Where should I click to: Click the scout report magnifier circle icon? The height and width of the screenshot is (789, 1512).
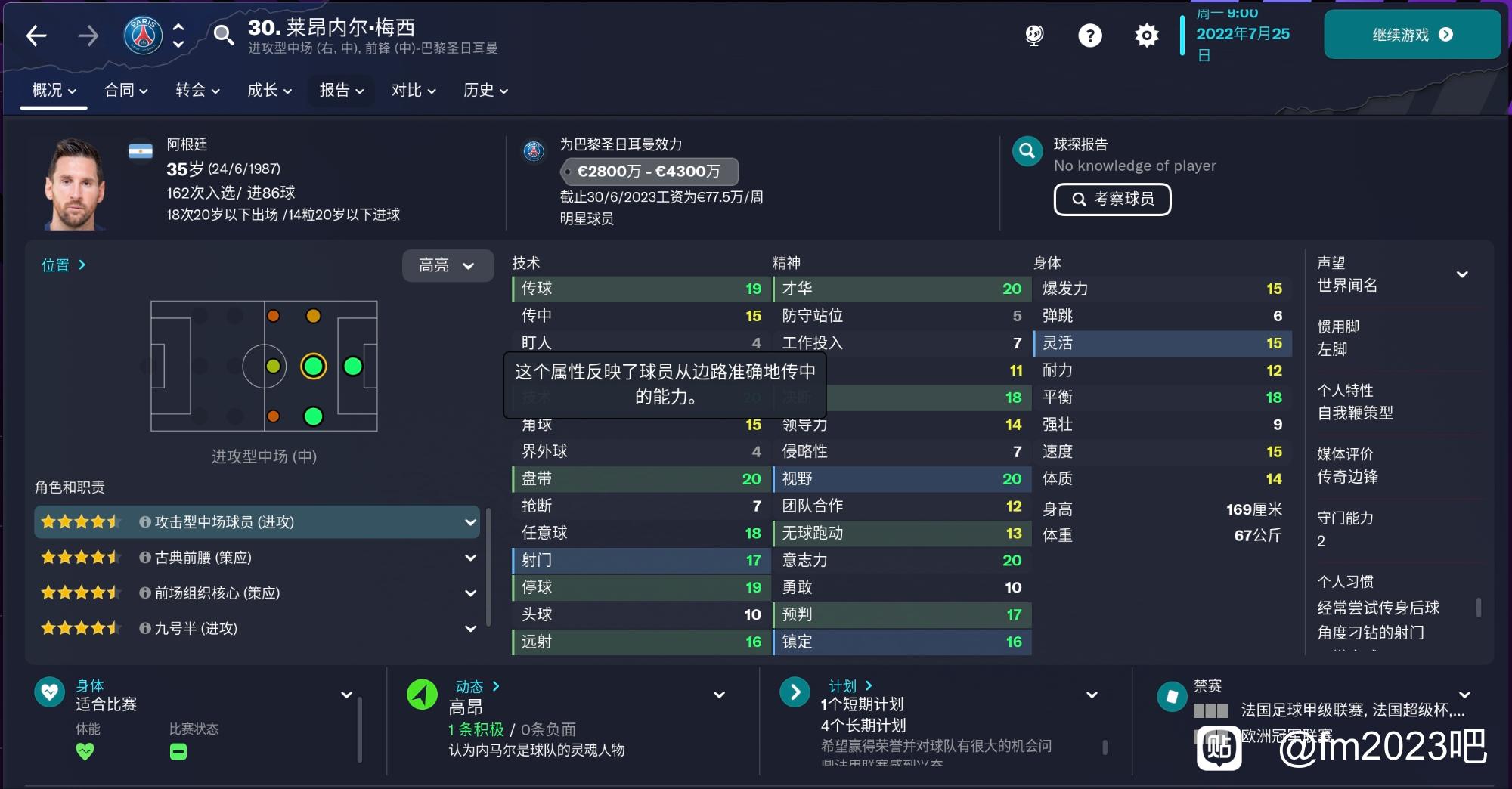1027,151
